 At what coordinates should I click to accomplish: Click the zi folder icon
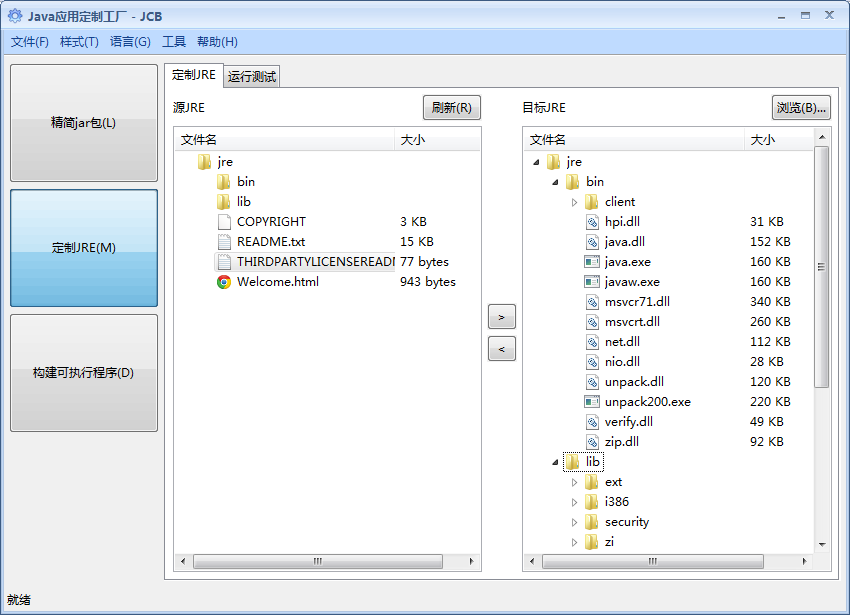pos(591,542)
